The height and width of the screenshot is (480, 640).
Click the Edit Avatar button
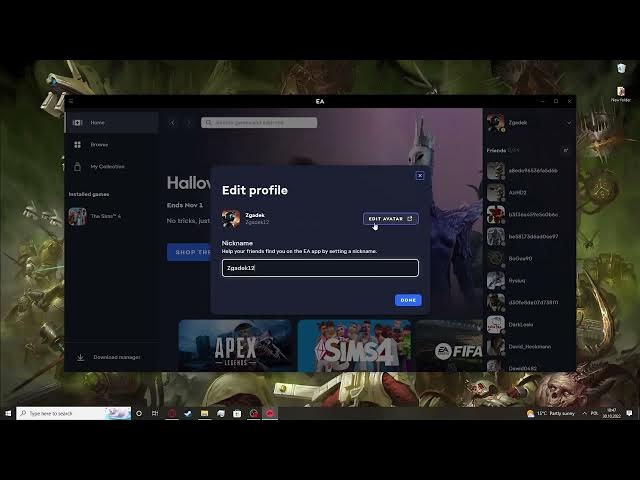click(x=390, y=218)
